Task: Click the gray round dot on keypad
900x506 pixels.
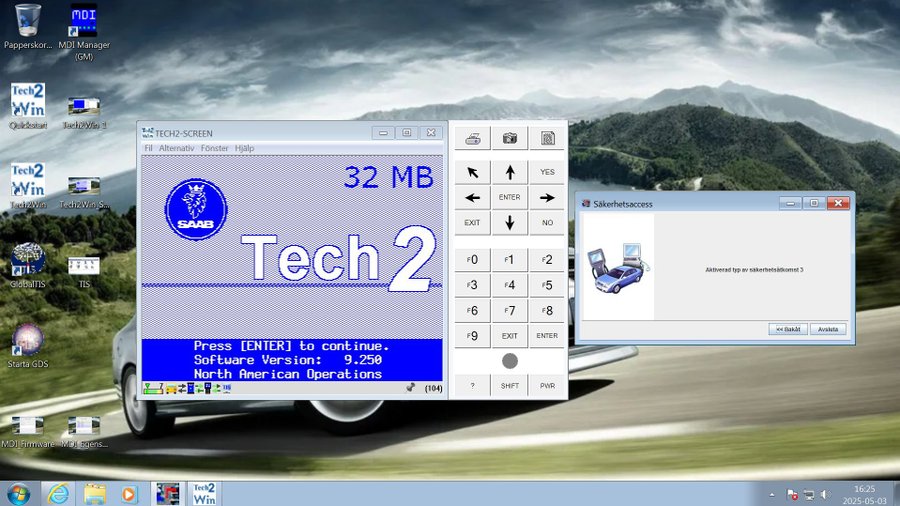Action: pos(510,361)
